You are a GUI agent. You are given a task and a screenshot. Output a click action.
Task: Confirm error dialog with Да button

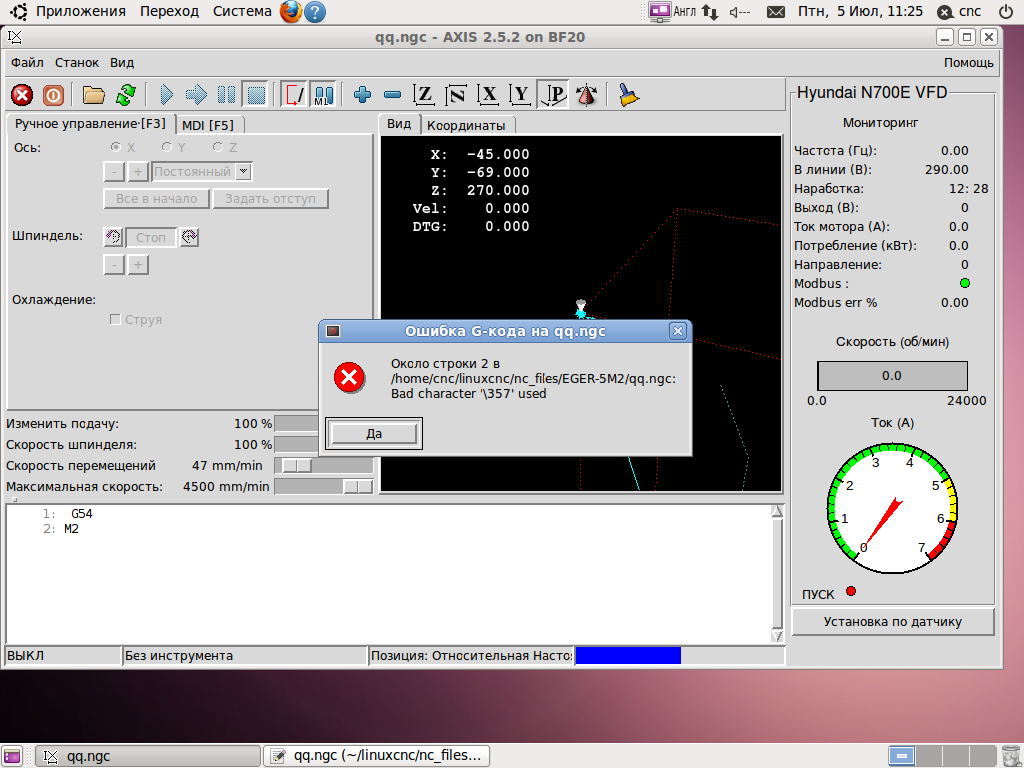(374, 434)
